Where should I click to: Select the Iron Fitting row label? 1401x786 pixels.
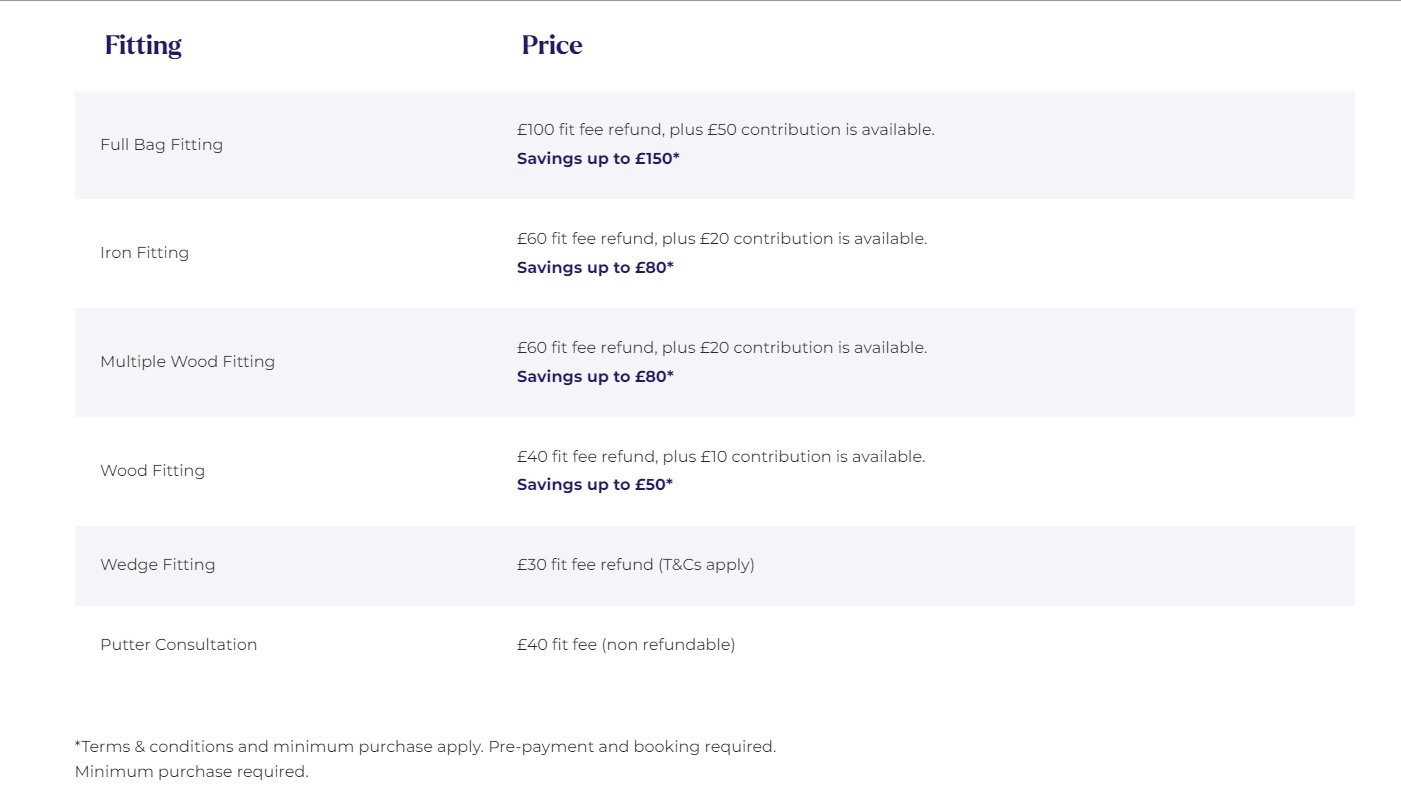pos(144,253)
